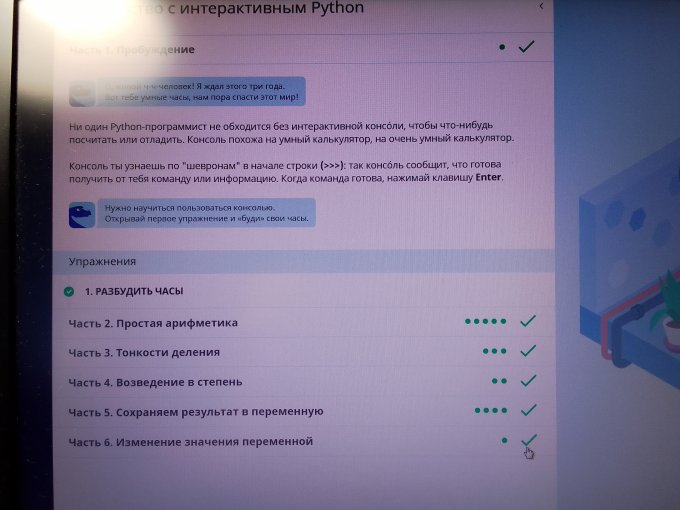Image resolution: width=680 pixels, height=510 pixels.
Task: Expand Часть 2. Простая арифметика section
Action: click(x=153, y=323)
